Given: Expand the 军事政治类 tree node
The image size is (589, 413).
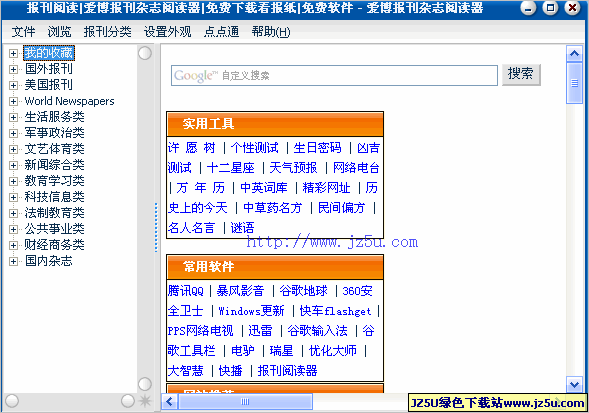Looking at the screenshot, I should 13,133.
